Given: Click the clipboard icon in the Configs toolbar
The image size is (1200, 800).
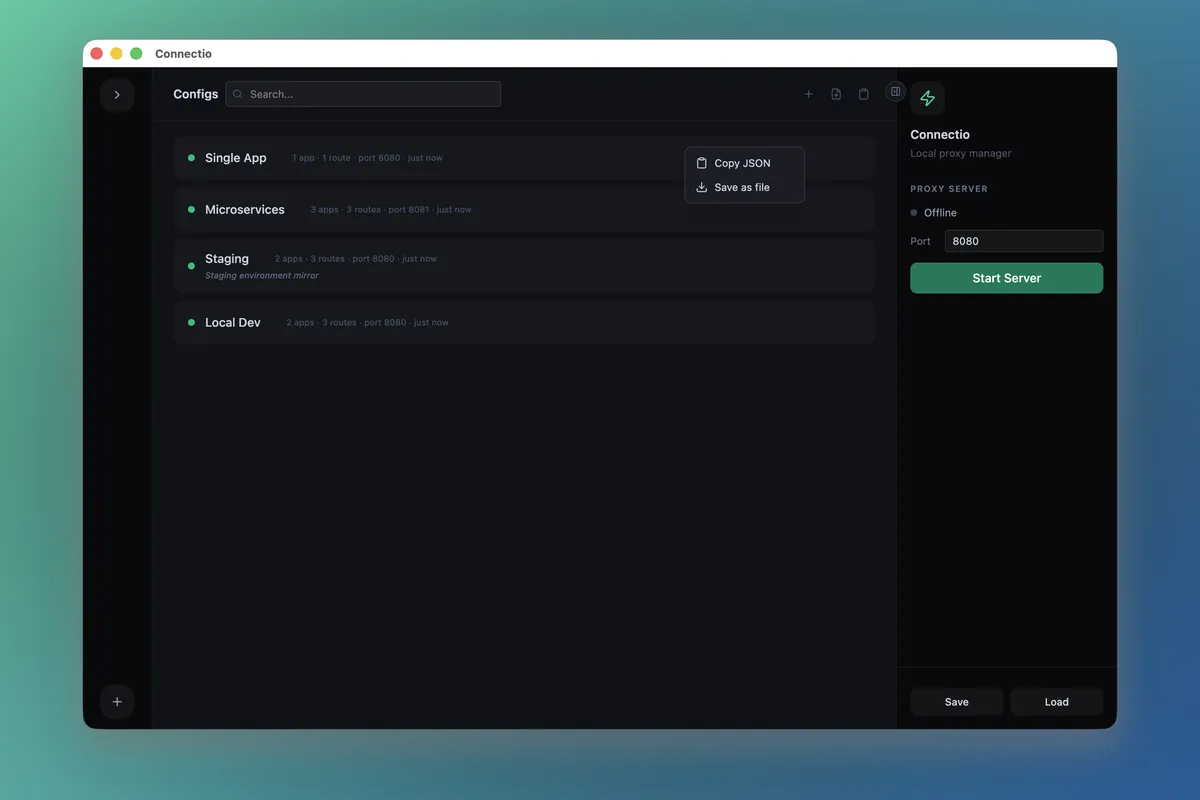Looking at the screenshot, I should [x=864, y=94].
